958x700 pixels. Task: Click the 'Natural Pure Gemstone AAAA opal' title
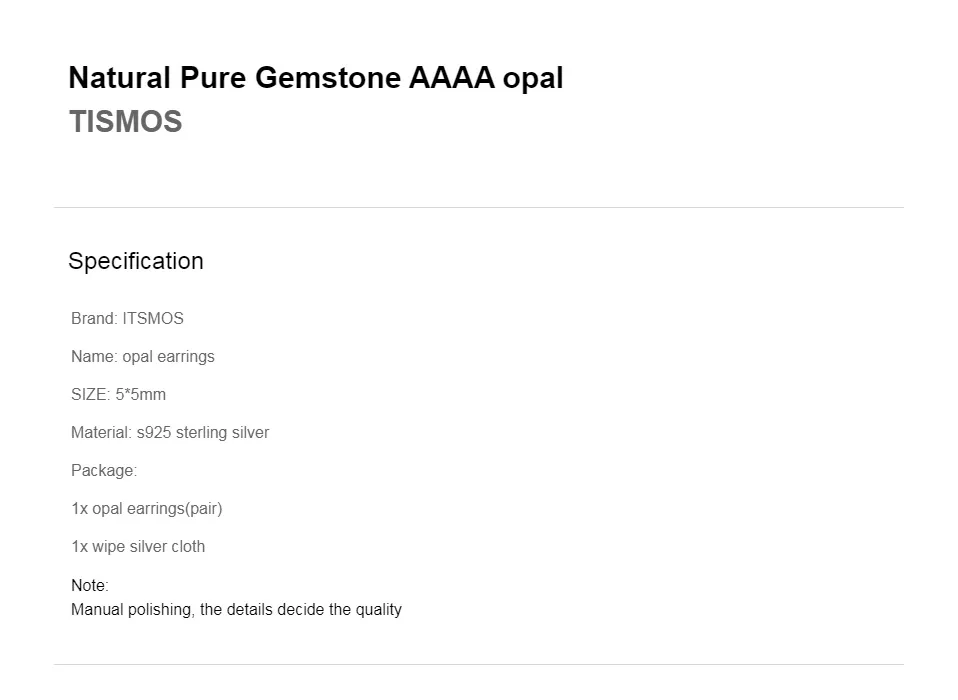315,78
